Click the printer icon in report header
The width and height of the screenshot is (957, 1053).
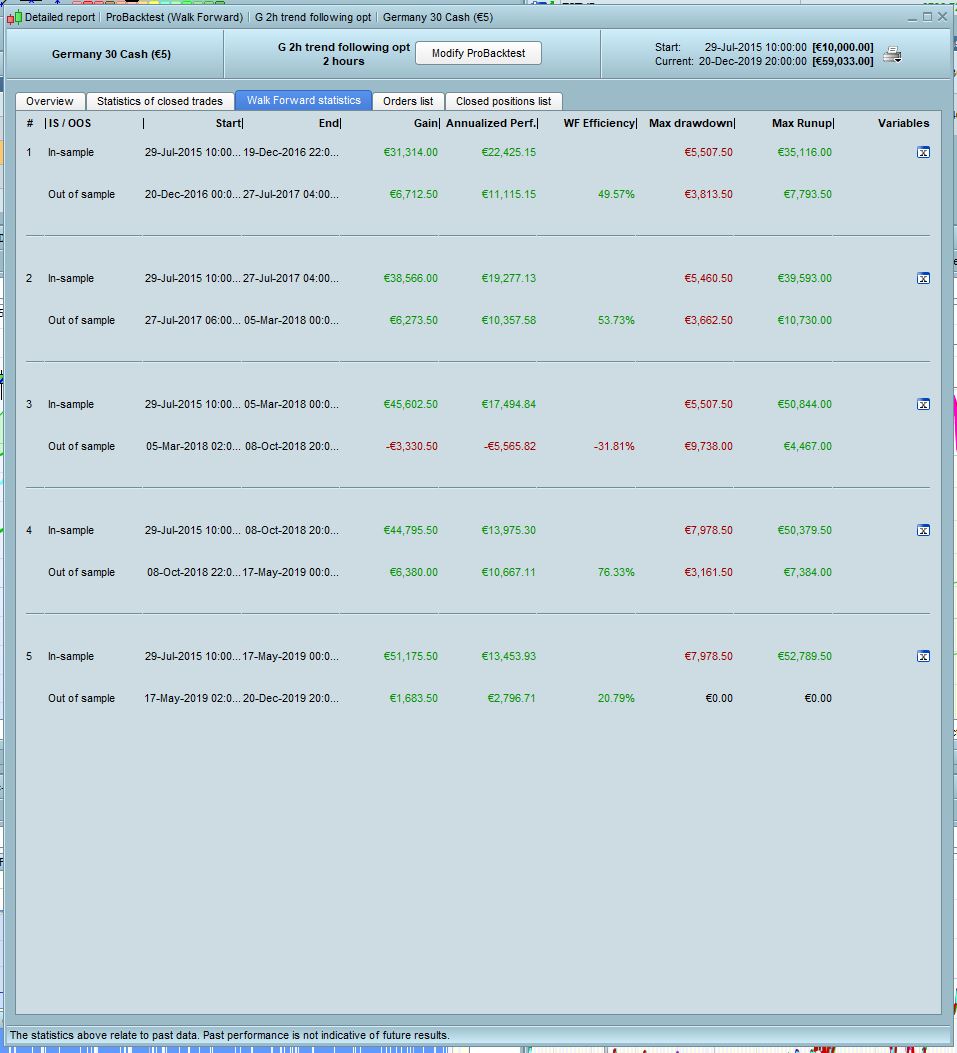click(x=893, y=54)
